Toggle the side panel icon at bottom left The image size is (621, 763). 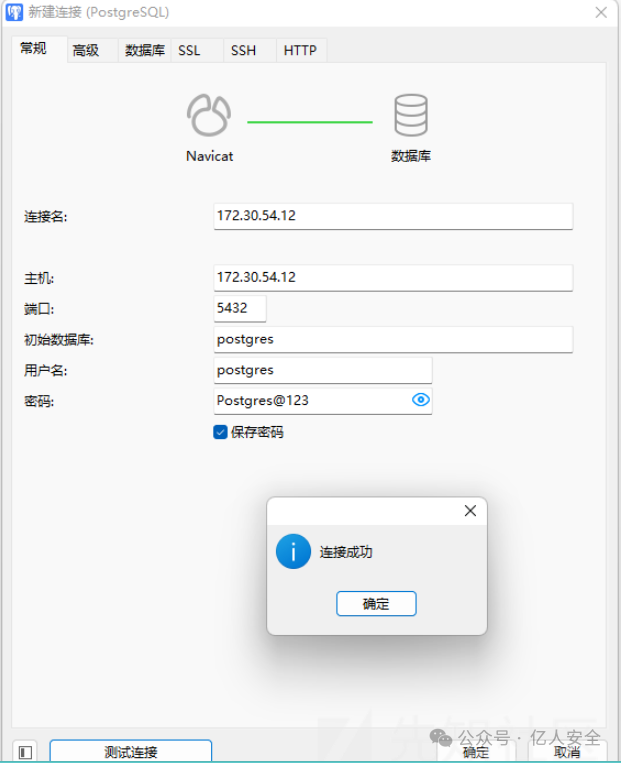[x=25, y=752]
